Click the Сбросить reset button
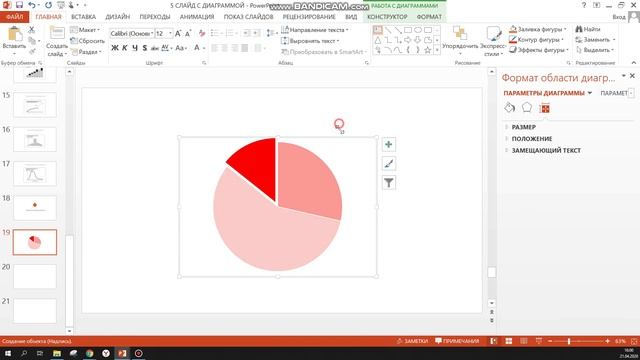 click(x=87, y=41)
